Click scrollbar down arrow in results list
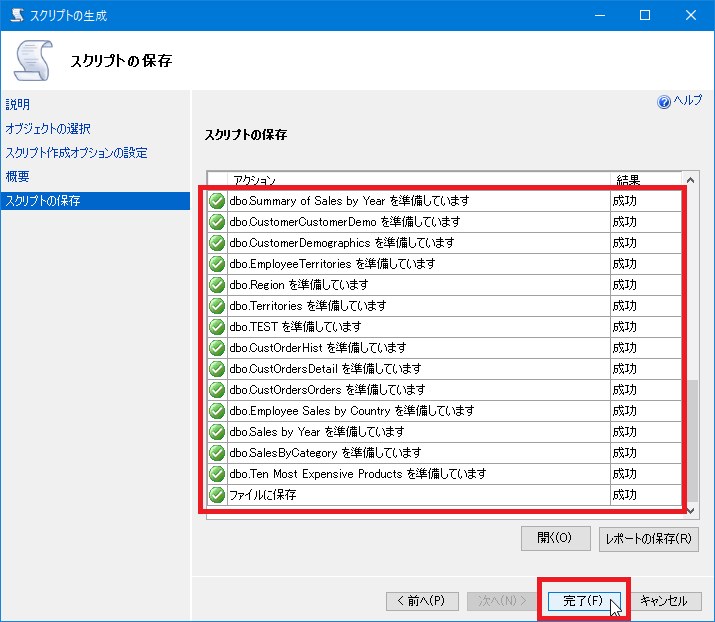The width and height of the screenshot is (715, 622). (690, 510)
